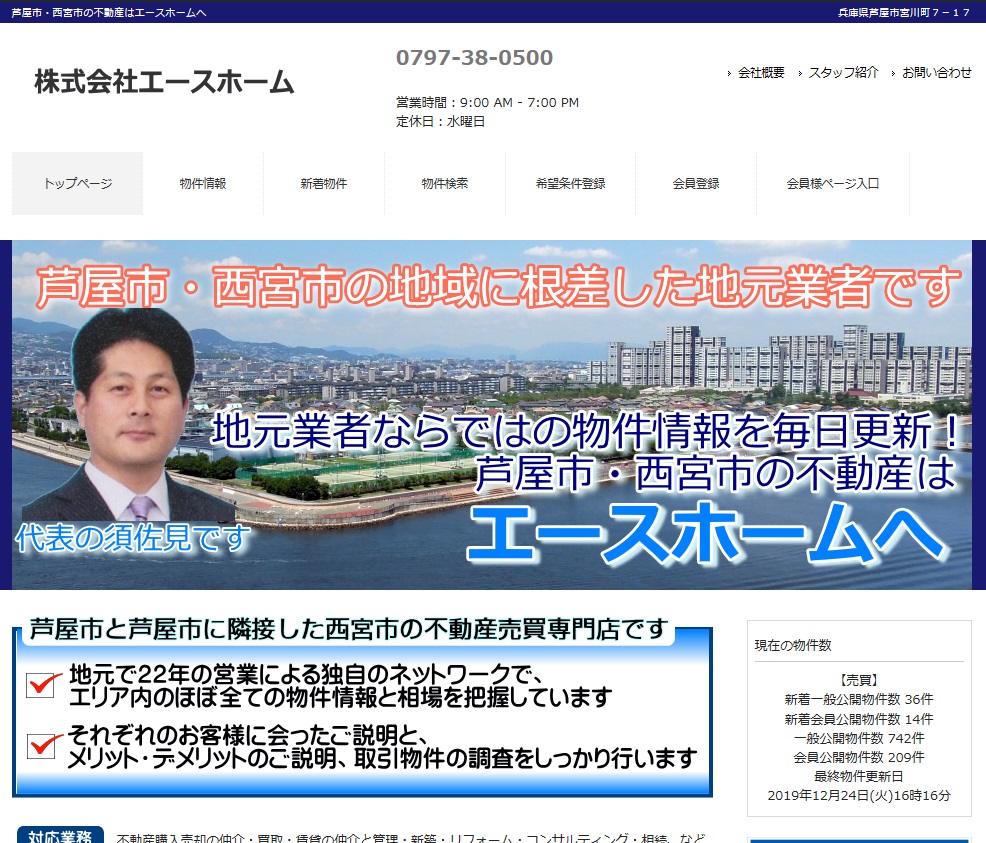
Task: Open the 会員登録 navigation item
Action: (695, 184)
